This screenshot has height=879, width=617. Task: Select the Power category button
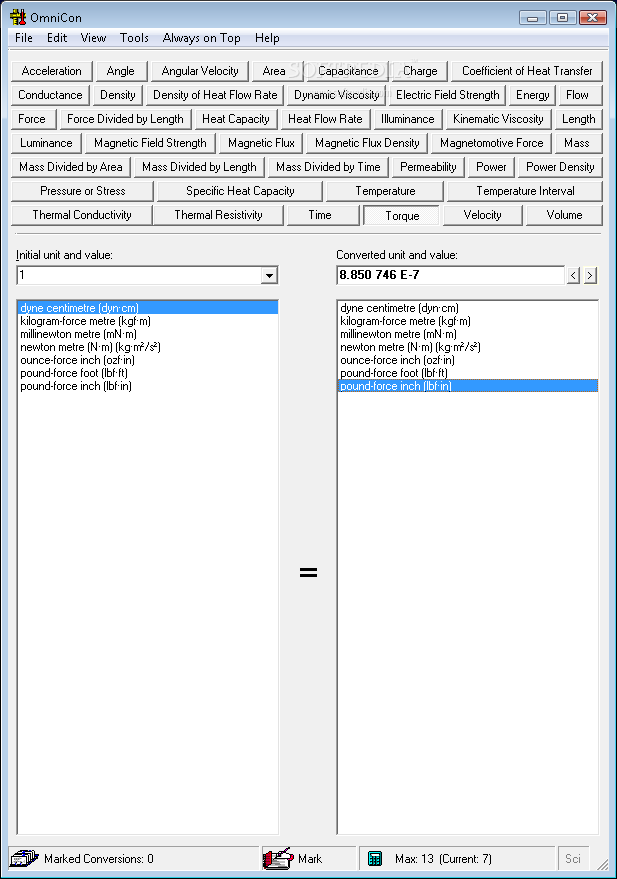coord(491,168)
